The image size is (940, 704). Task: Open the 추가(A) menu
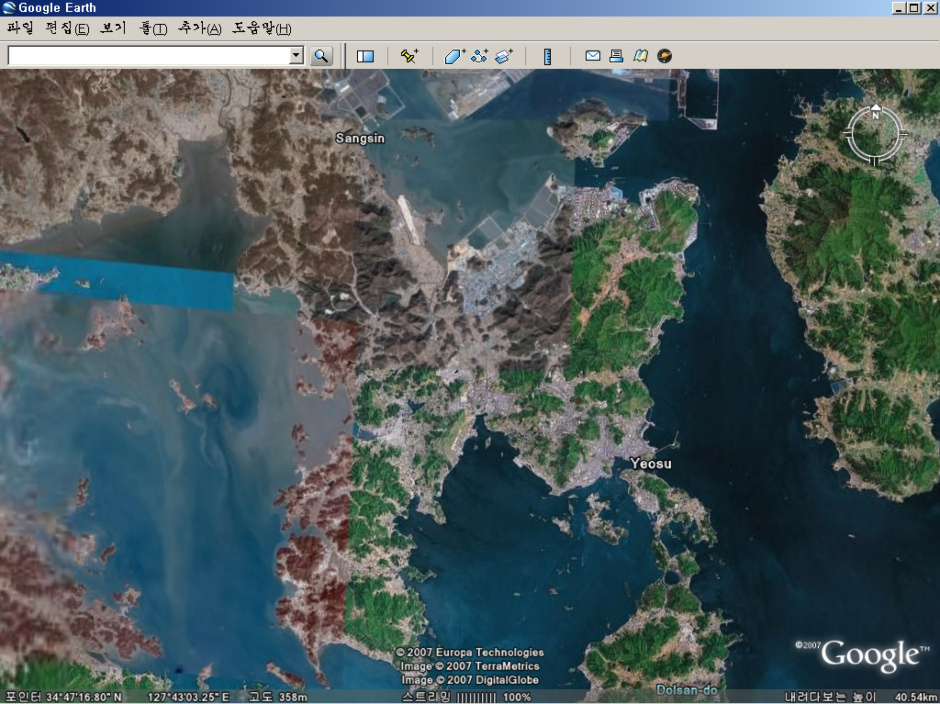(200, 28)
